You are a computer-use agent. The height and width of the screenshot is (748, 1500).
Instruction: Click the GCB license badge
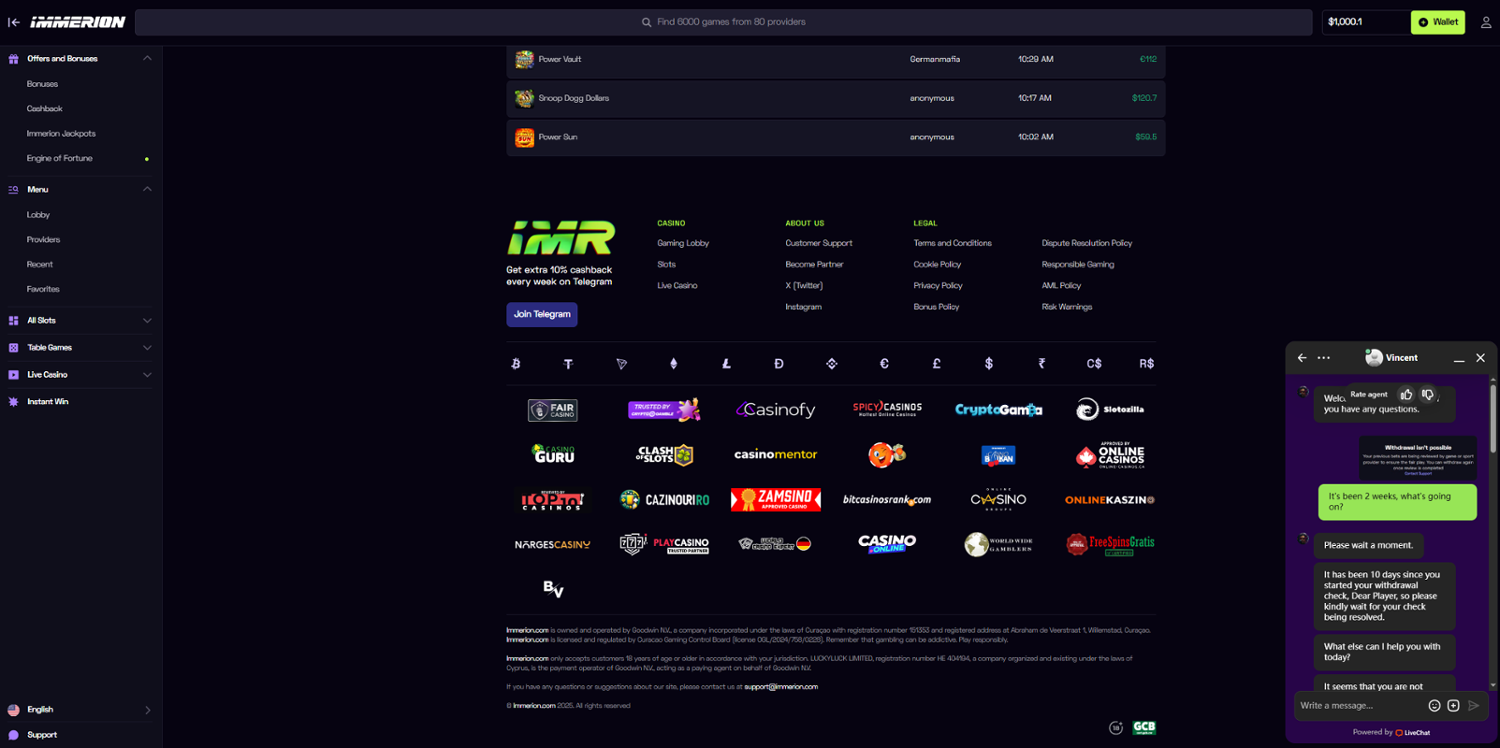pyautogui.click(x=1144, y=727)
